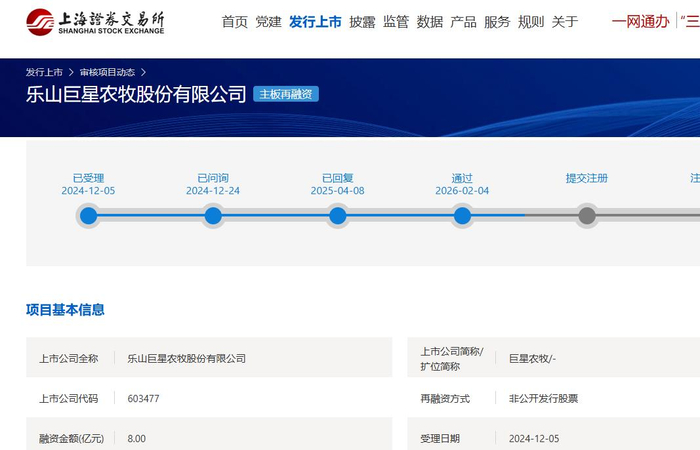Open the 产品 menu item

coord(463,22)
